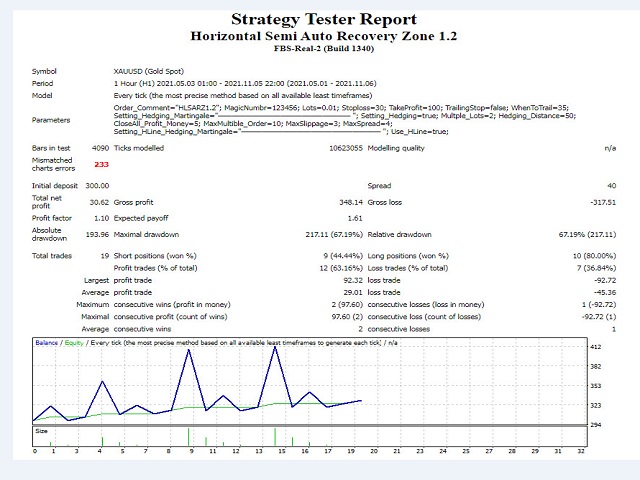The image size is (640, 480).
Task: Click the tall green size bar at trade 9
Action: pos(189,437)
